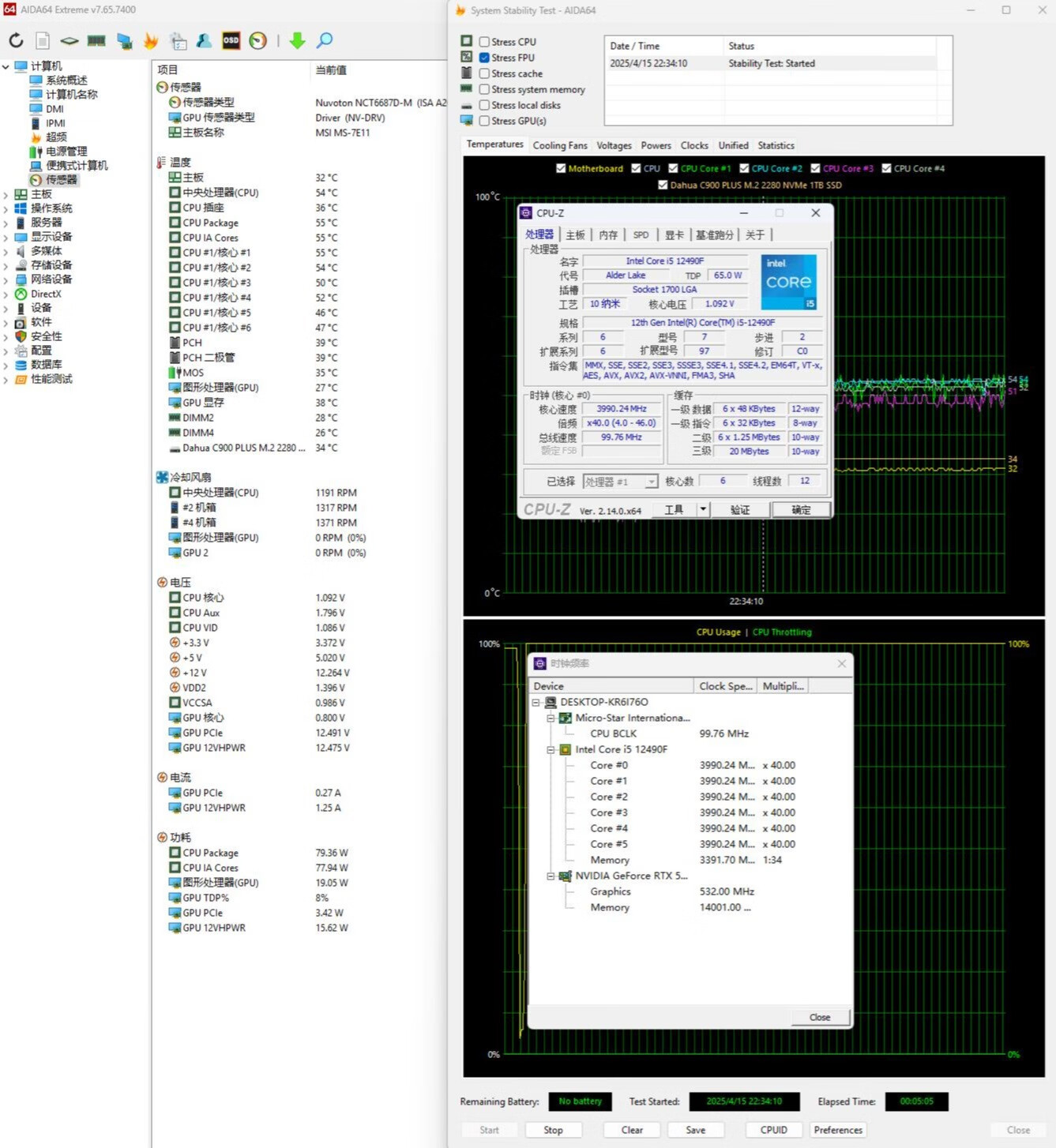This screenshot has width=1056, height=1148.
Task: Expand the DirectX tree node
Action: pos(6,294)
